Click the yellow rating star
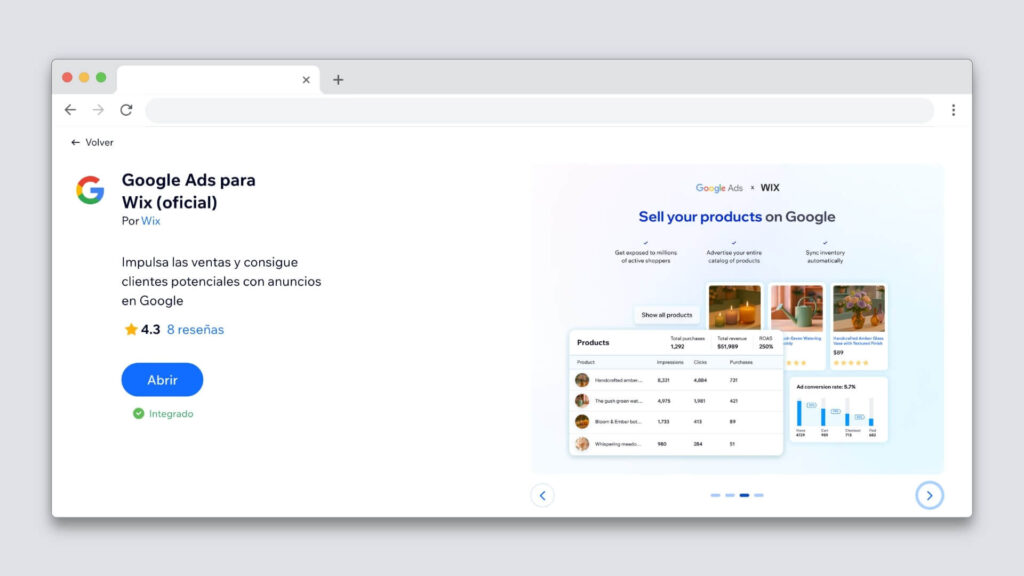Image resolution: width=1024 pixels, height=576 pixels. 131,329
